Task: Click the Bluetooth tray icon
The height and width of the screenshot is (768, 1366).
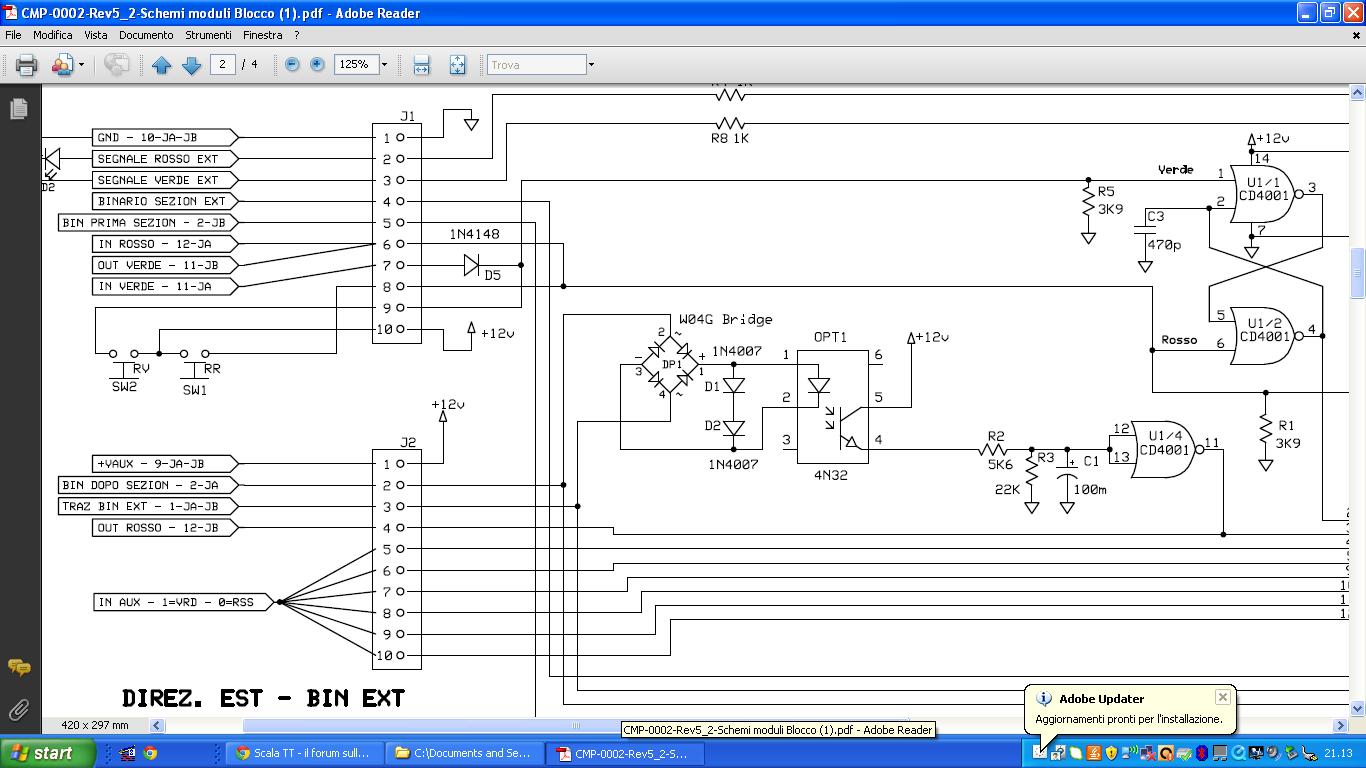Action: [x=1202, y=754]
